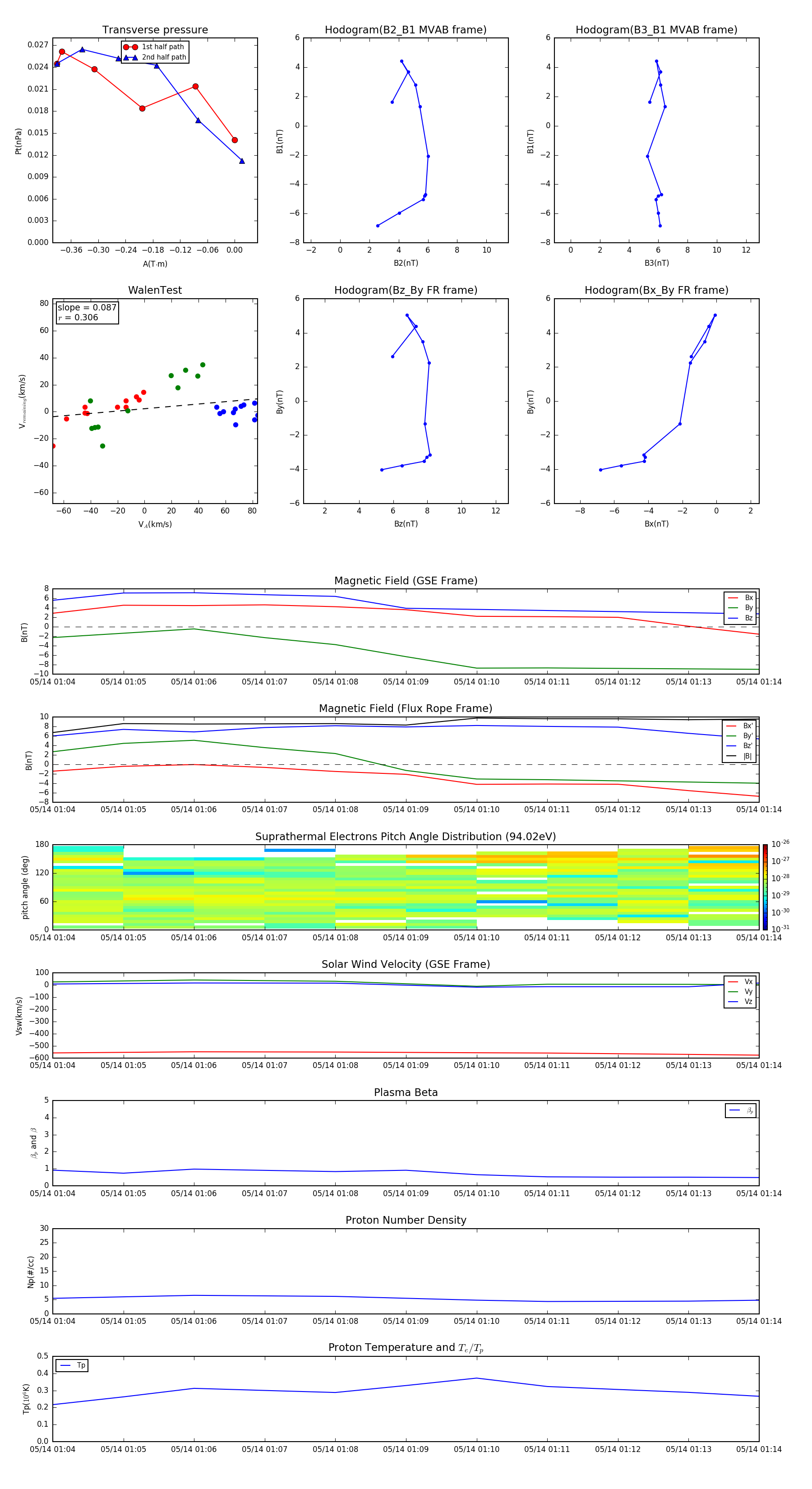
Task: Click the 'Vy' entry in velocity legend
Action: [740, 991]
